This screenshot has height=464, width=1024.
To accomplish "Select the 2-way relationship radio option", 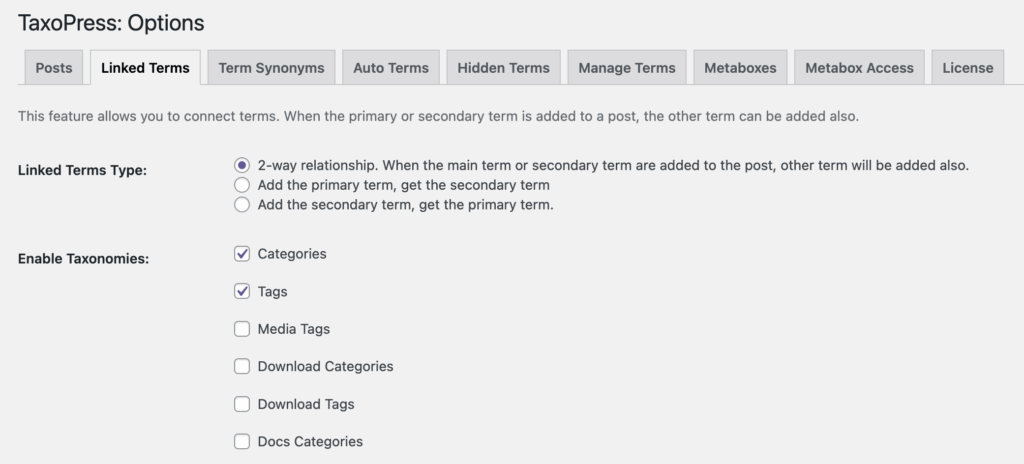I will coord(241,165).
